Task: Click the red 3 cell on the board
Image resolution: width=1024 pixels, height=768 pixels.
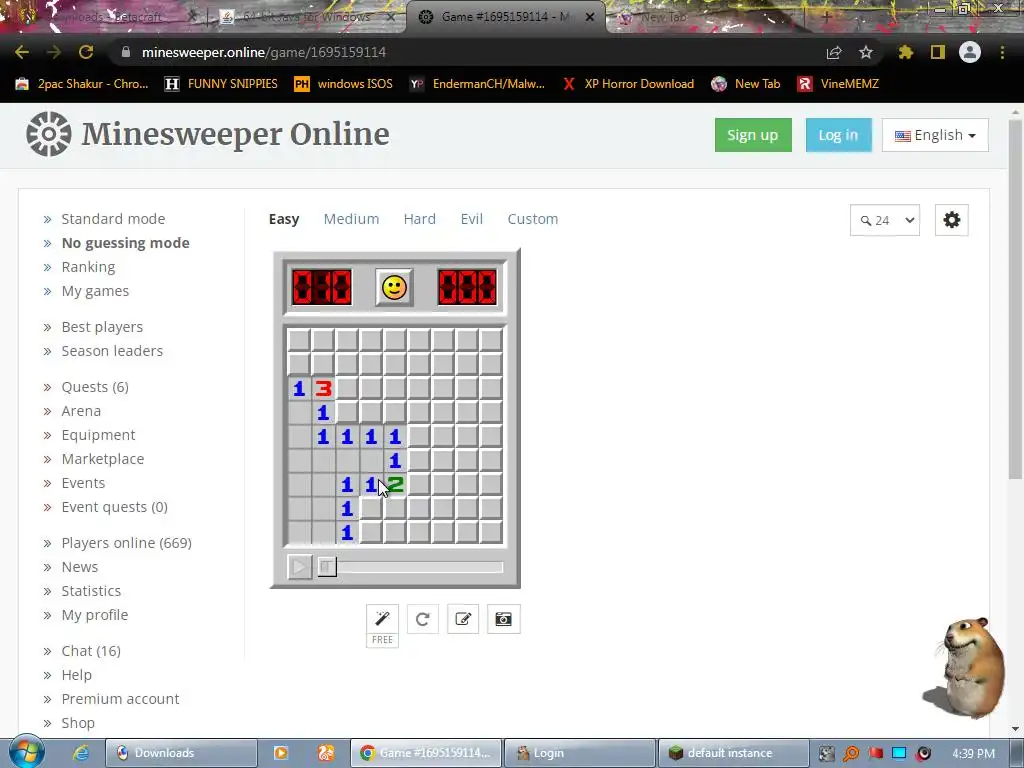Action: (323, 389)
